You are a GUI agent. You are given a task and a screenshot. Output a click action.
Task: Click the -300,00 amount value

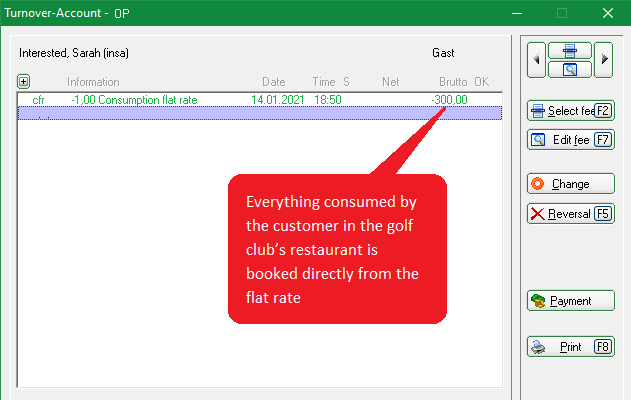tap(449, 100)
